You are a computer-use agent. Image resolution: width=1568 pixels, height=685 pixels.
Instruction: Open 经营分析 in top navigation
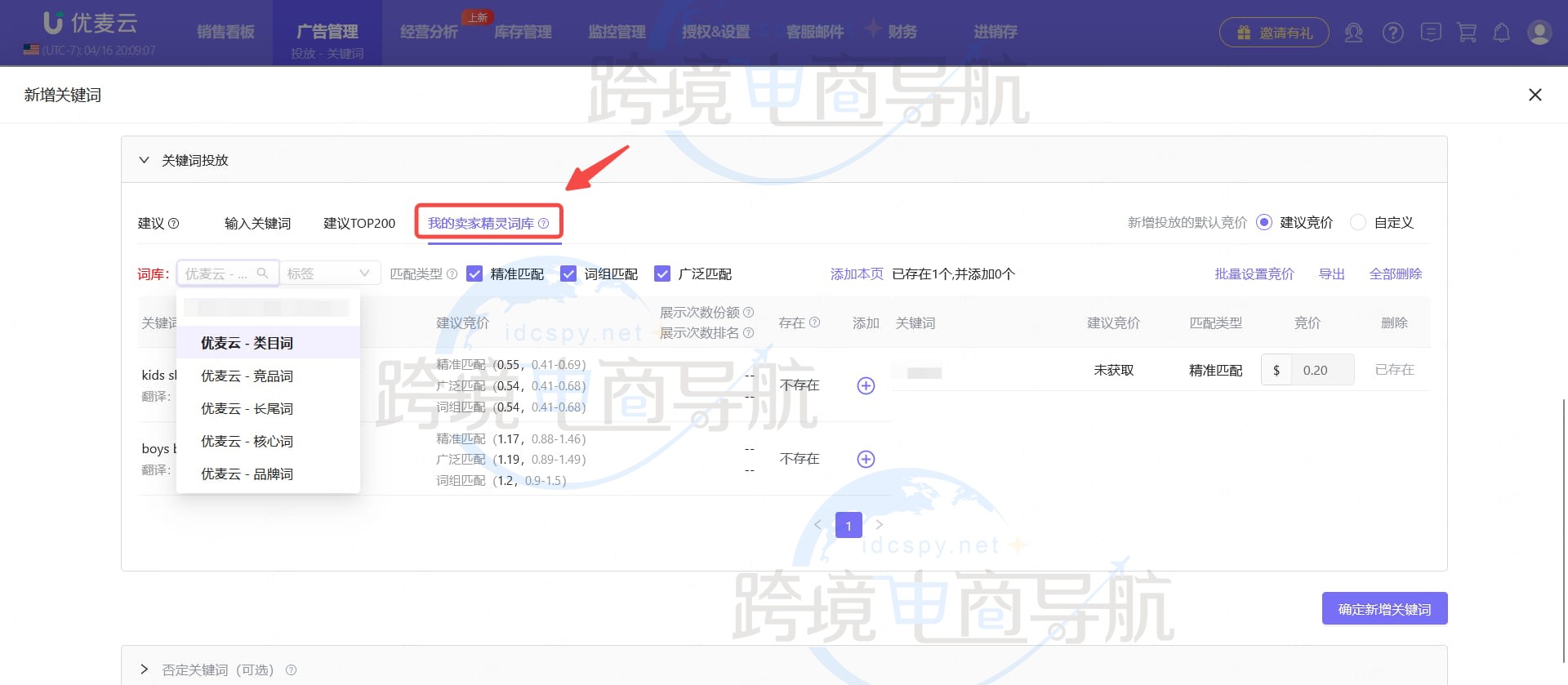click(x=429, y=32)
